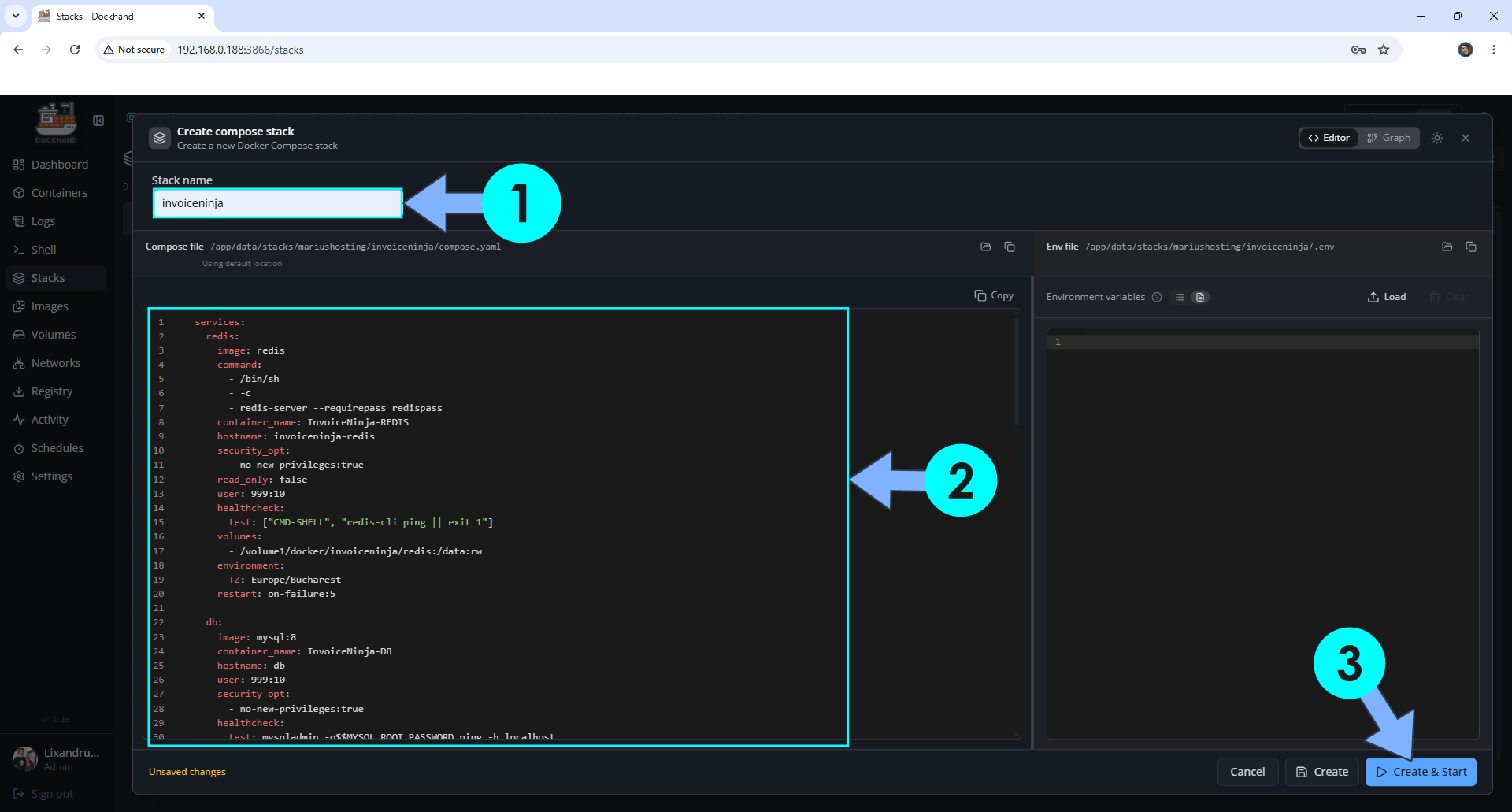Focus the Stack name input field
The image size is (1512, 812).
pyautogui.click(x=278, y=203)
